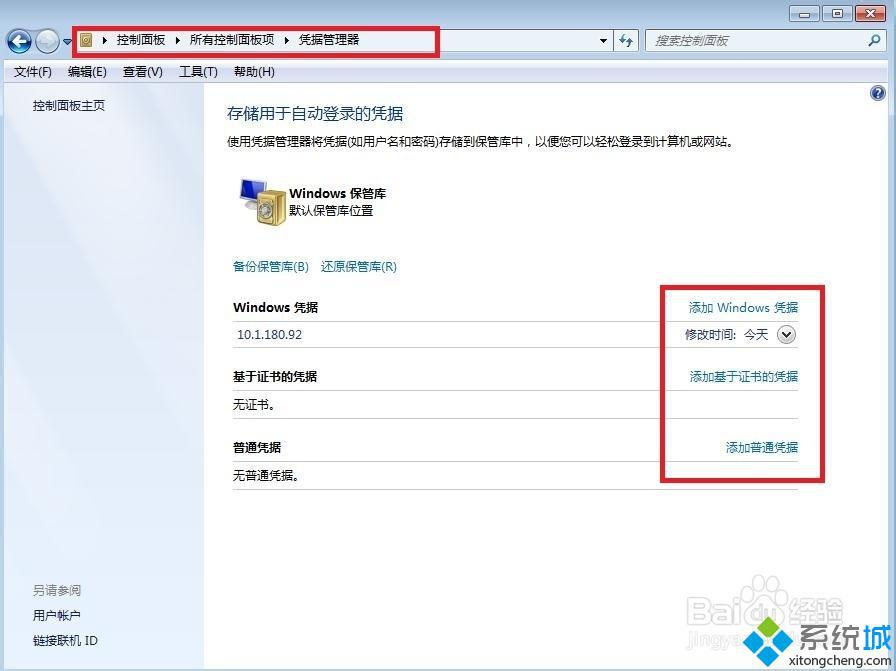
Task: Expand breadcrumb arrow after 所有控制面板项
Action: click(287, 40)
